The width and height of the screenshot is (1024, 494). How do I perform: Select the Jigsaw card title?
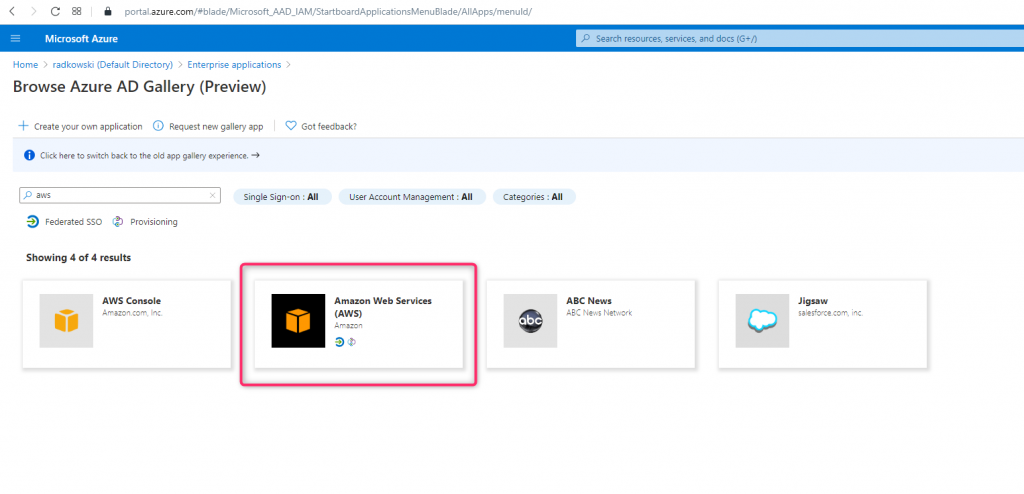[x=813, y=301]
